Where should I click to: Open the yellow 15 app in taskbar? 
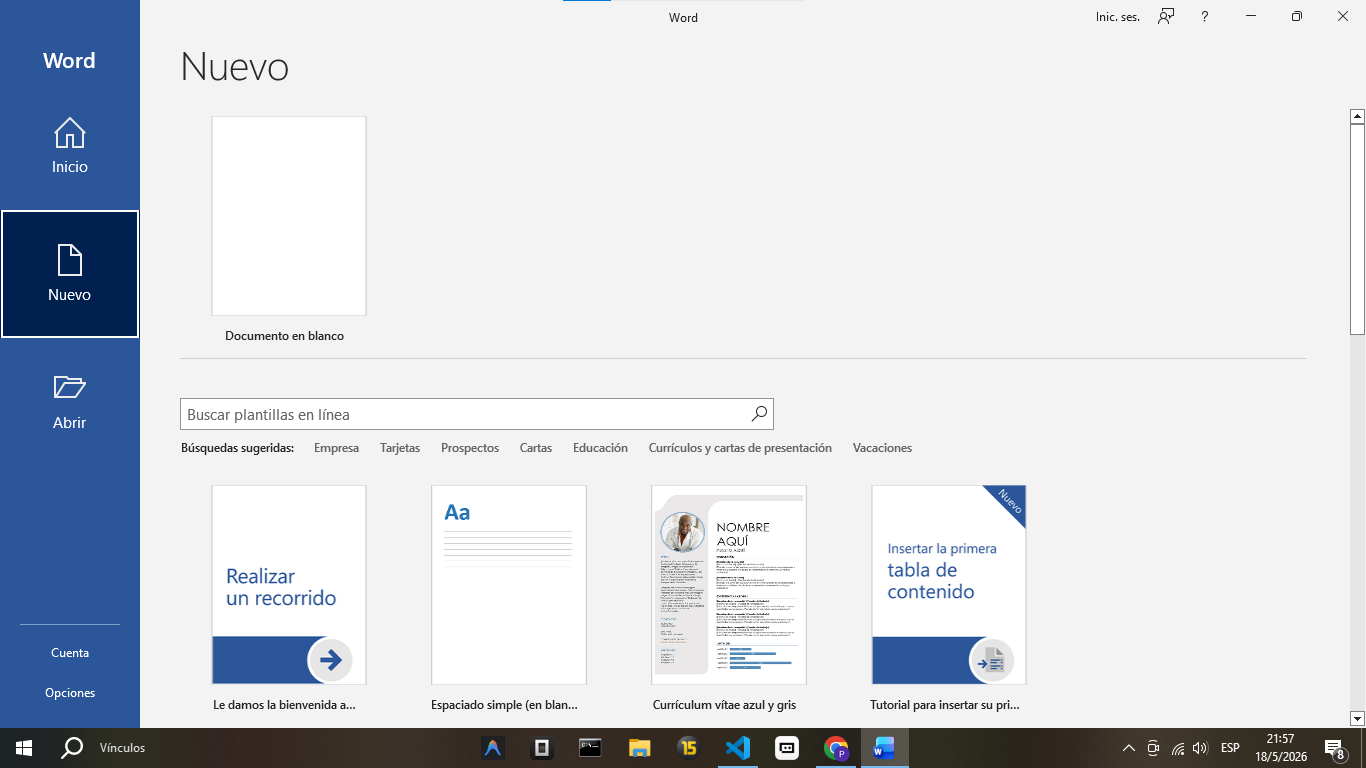point(688,748)
